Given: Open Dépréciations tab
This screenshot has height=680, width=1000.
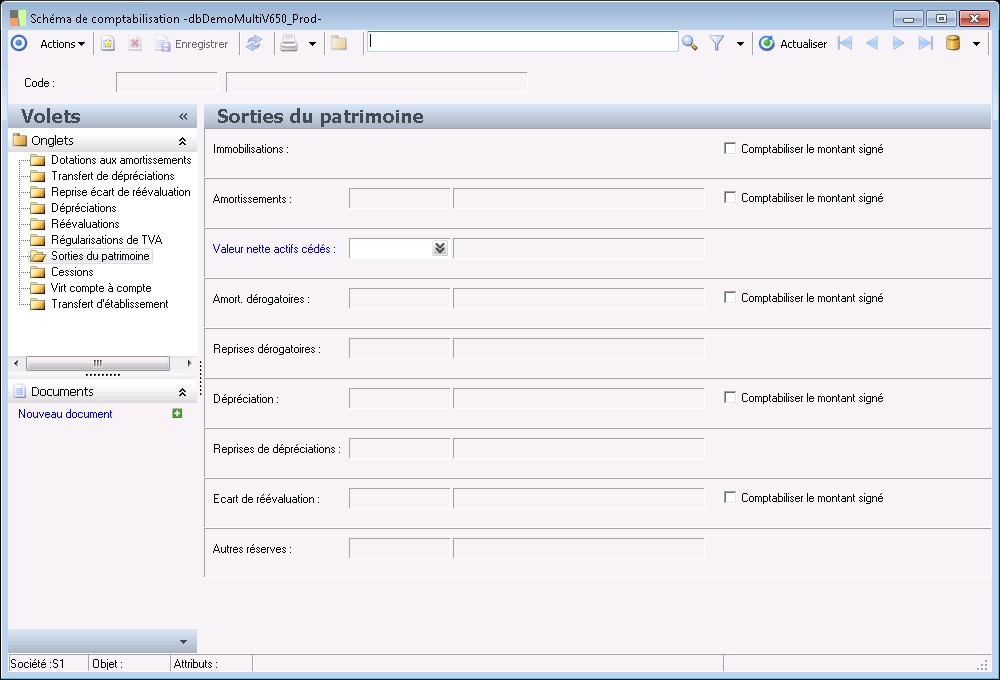Looking at the screenshot, I should pyautogui.click(x=84, y=208).
